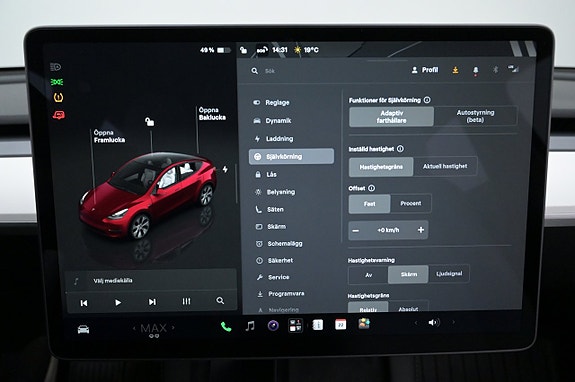The width and height of the screenshot is (575, 382).
Task: Lower volume with left arrow
Action: pyautogui.click(x=415, y=323)
